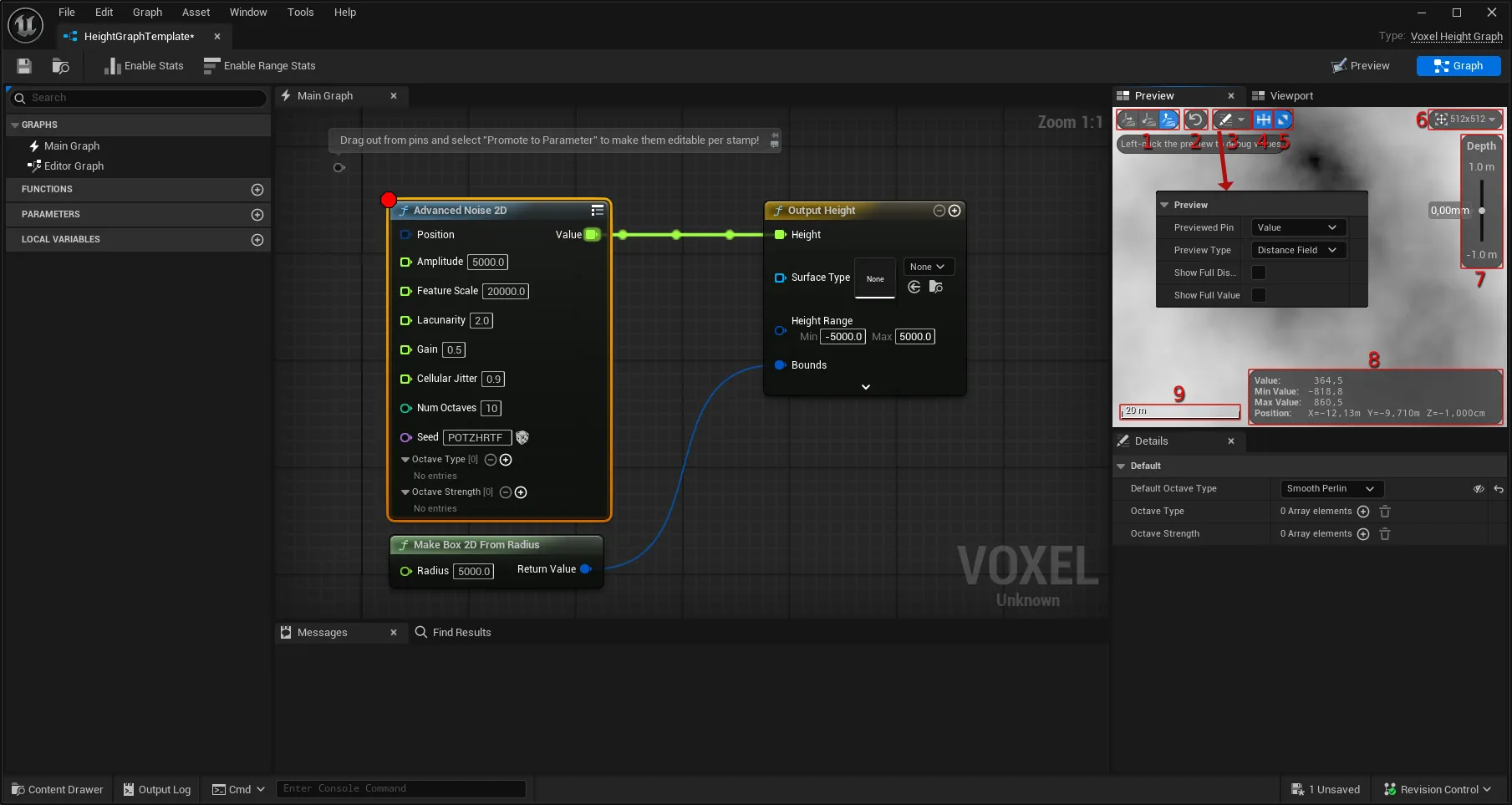Enable the Show Full Distance checkbox
Viewport: 1512px width, 805px height.
point(1258,273)
